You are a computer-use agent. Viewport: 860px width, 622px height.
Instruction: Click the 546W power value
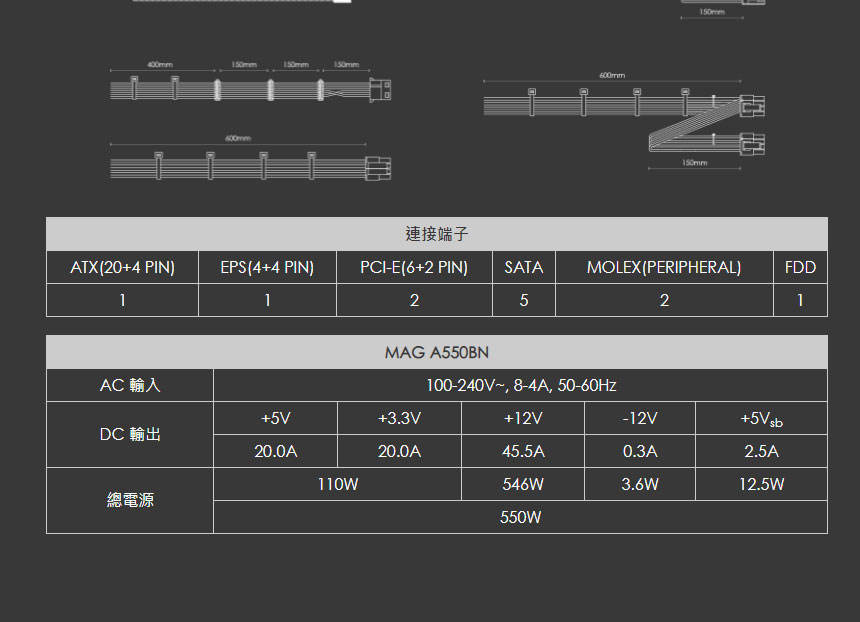(523, 484)
